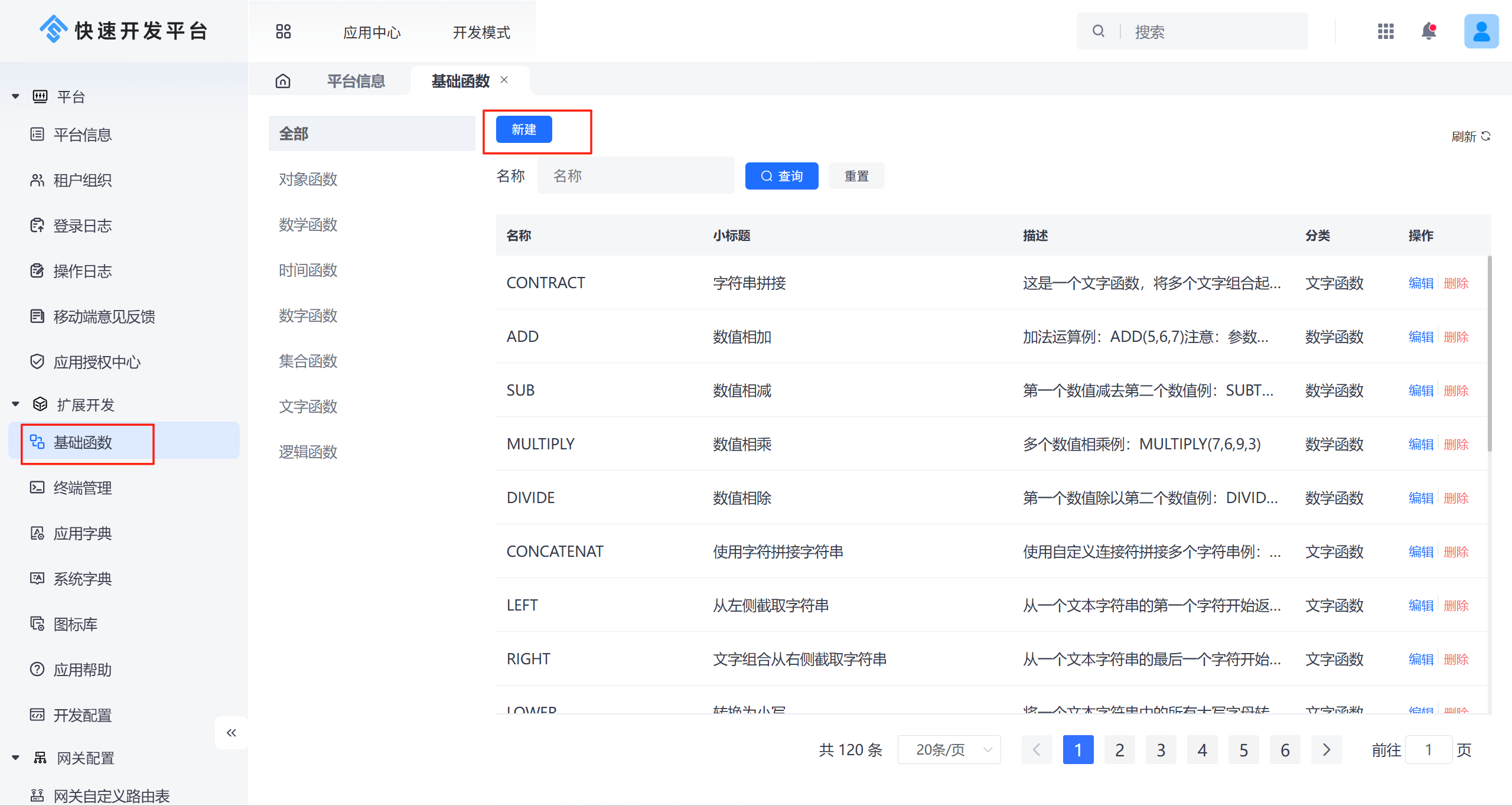Open 终端管理 in the sidebar
The height and width of the screenshot is (806, 1512).
[x=82, y=488]
